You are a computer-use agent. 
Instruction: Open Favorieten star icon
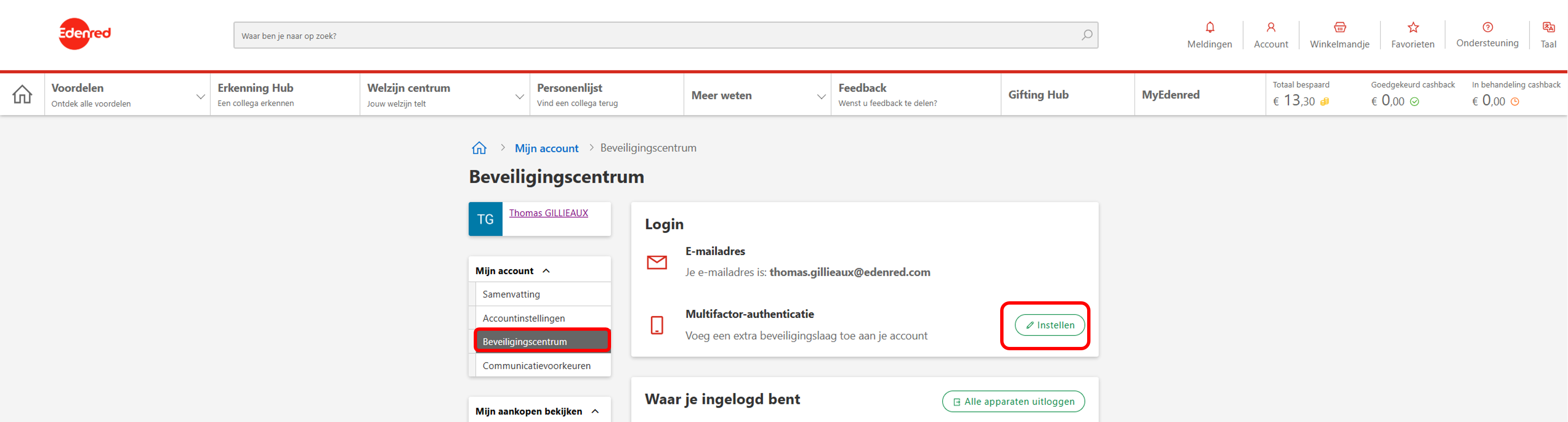coord(1413,28)
